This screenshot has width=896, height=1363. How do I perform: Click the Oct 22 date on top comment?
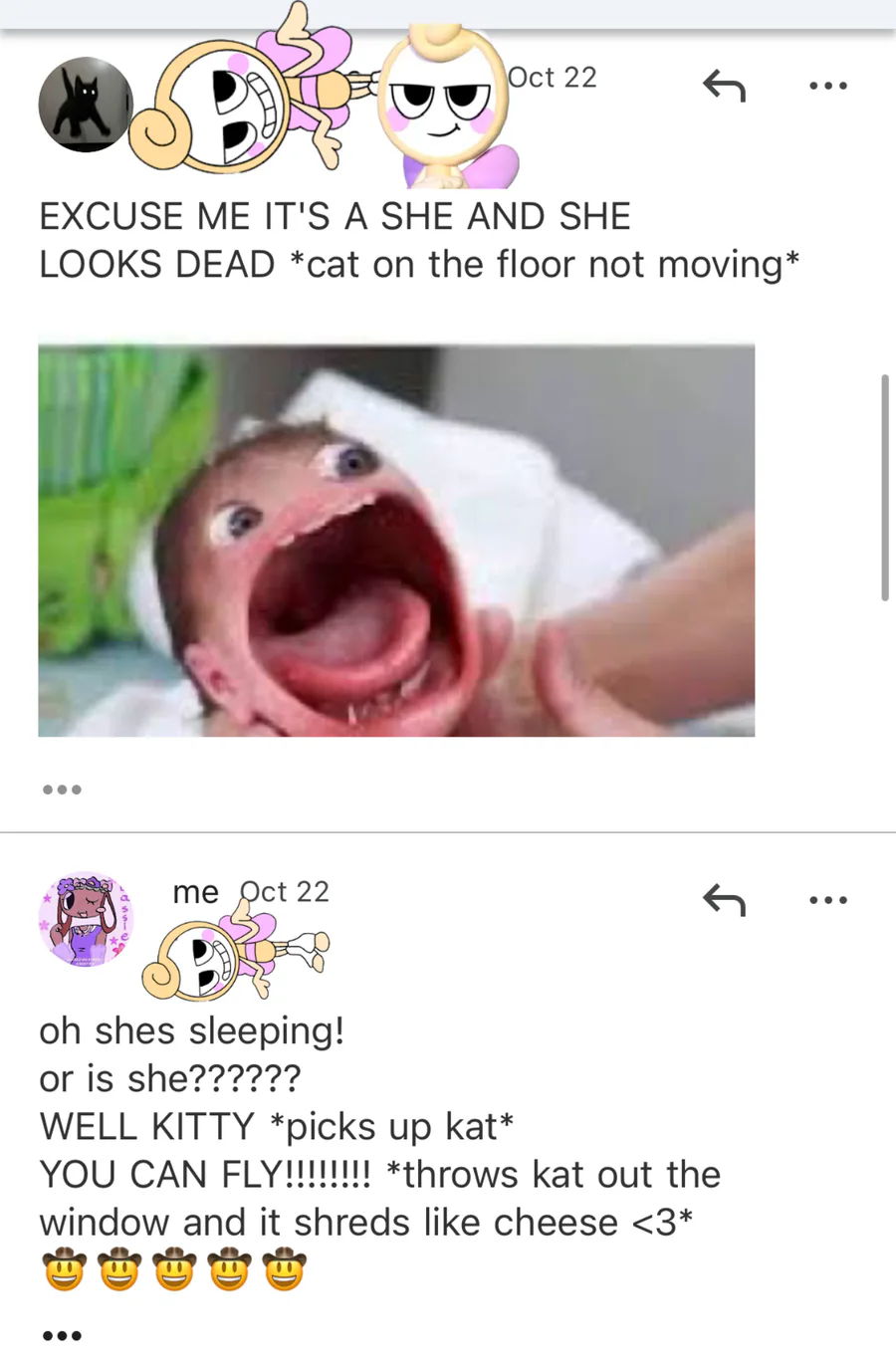click(553, 78)
